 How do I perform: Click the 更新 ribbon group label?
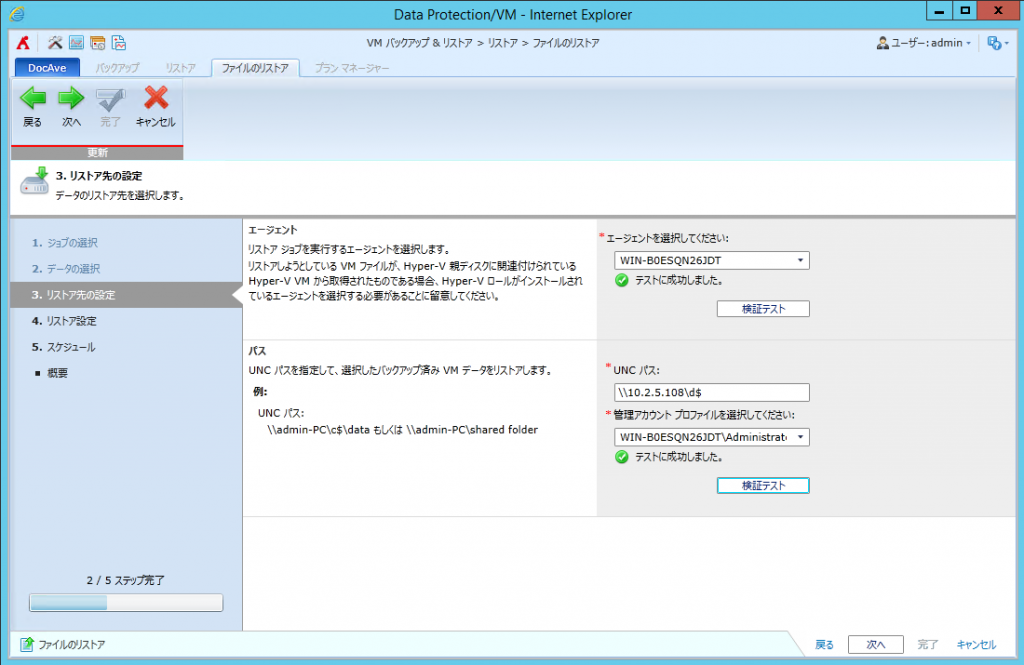tap(97, 153)
